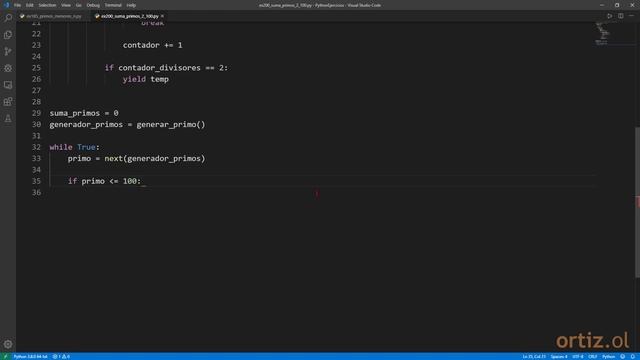Open the View menu
The height and width of the screenshot is (360, 640).
pos(66,5)
